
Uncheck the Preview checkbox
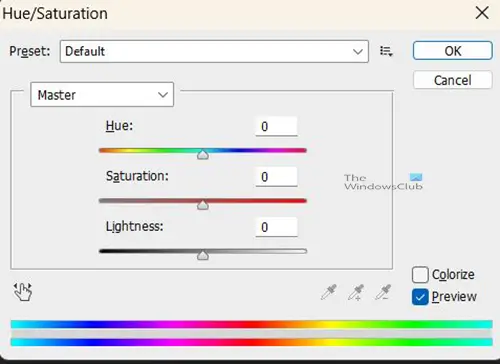point(420,297)
